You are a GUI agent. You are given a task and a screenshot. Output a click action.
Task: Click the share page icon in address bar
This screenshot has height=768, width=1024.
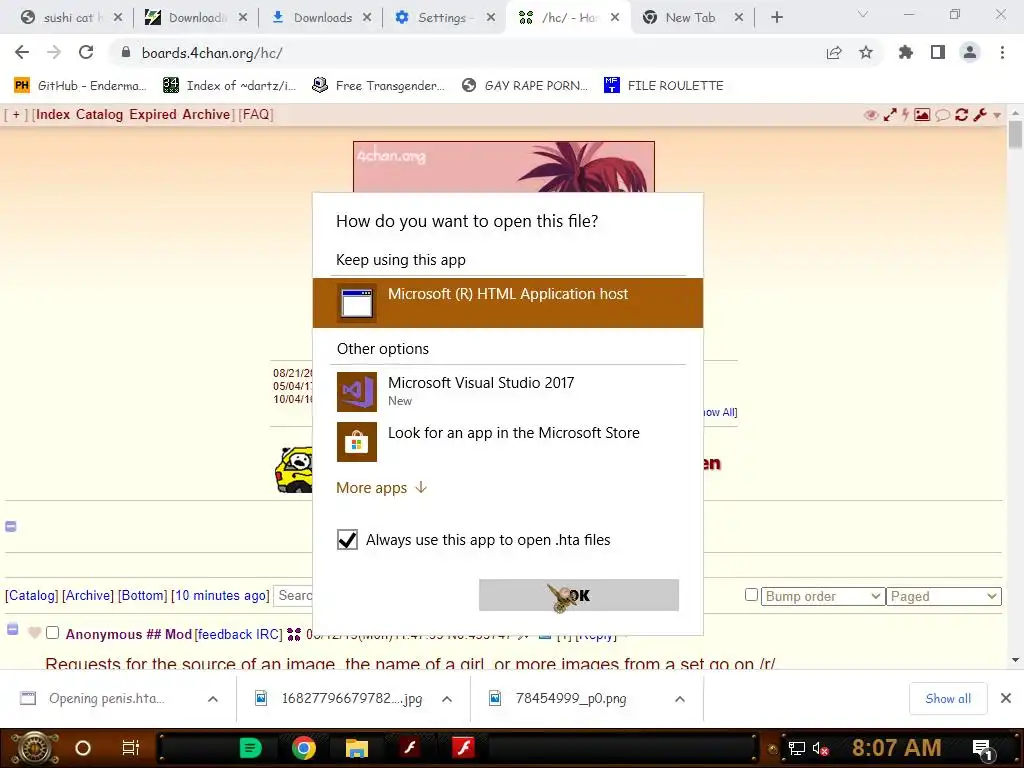(834, 52)
